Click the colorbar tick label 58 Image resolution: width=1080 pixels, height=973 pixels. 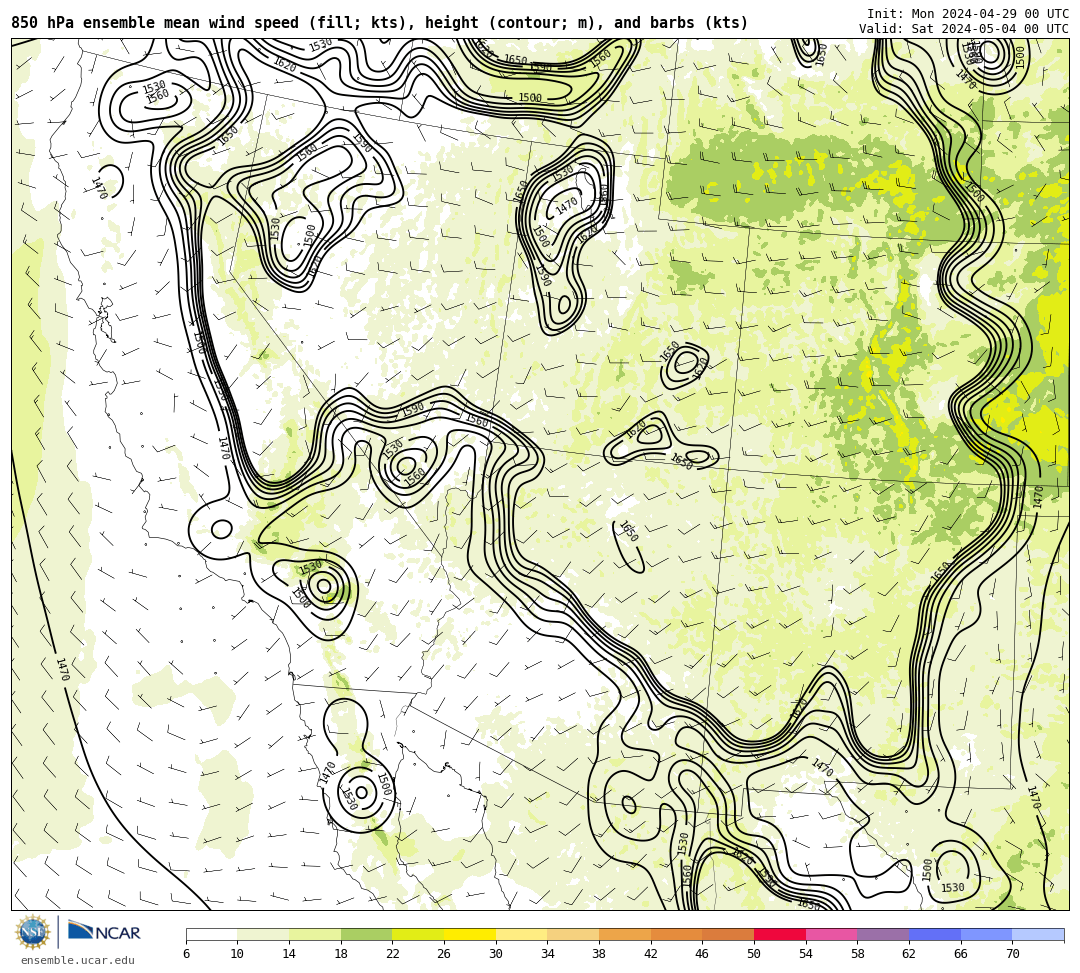(x=858, y=954)
